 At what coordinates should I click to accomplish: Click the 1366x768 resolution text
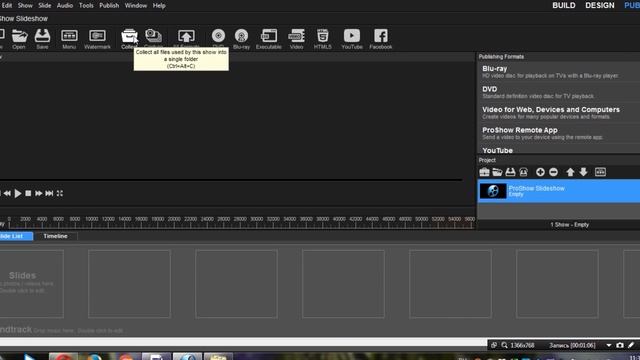[x=522, y=345]
